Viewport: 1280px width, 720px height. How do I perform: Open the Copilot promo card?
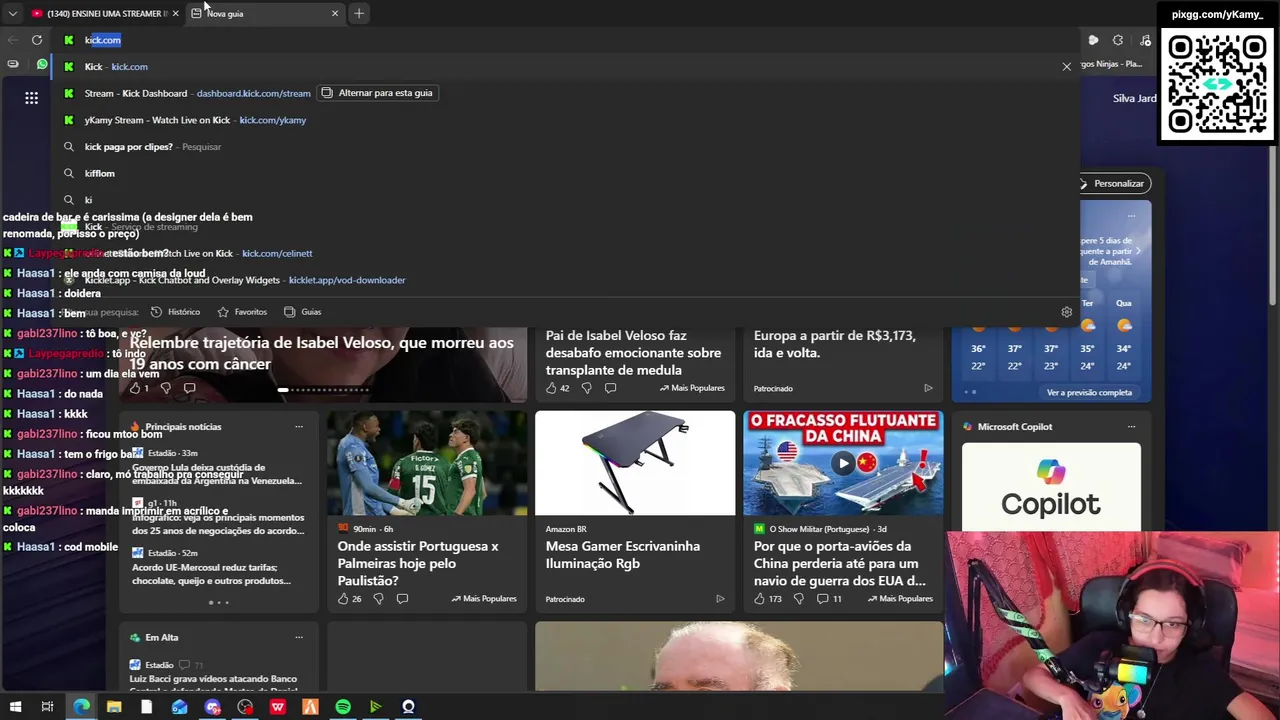pos(1051,487)
